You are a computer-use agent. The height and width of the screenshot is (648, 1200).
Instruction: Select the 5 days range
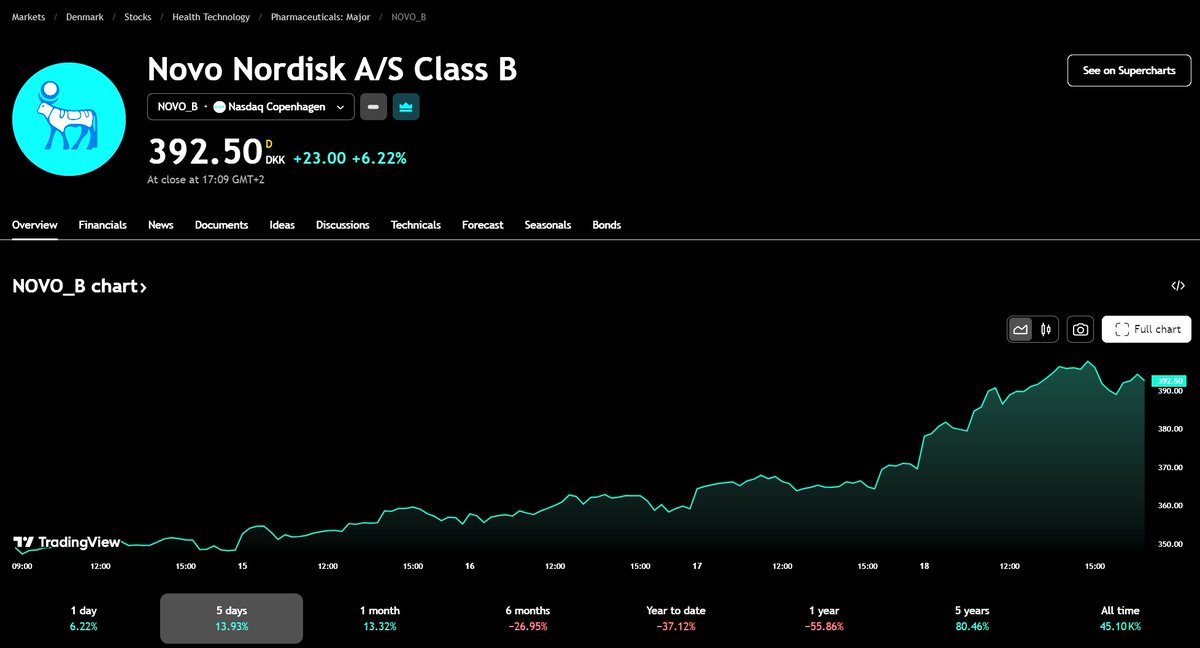point(232,618)
